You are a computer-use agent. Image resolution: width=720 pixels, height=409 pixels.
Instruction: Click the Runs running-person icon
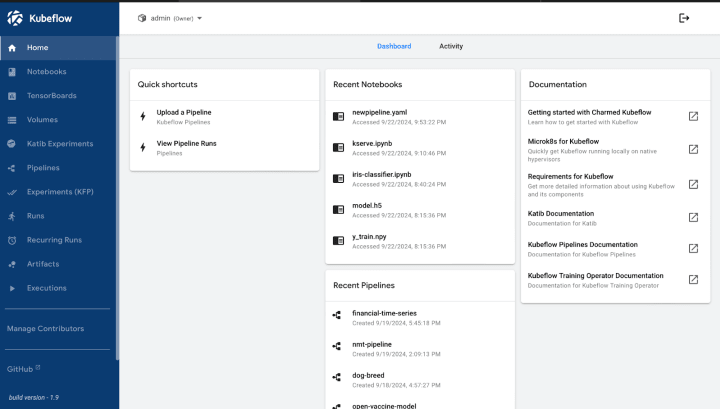point(12,216)
